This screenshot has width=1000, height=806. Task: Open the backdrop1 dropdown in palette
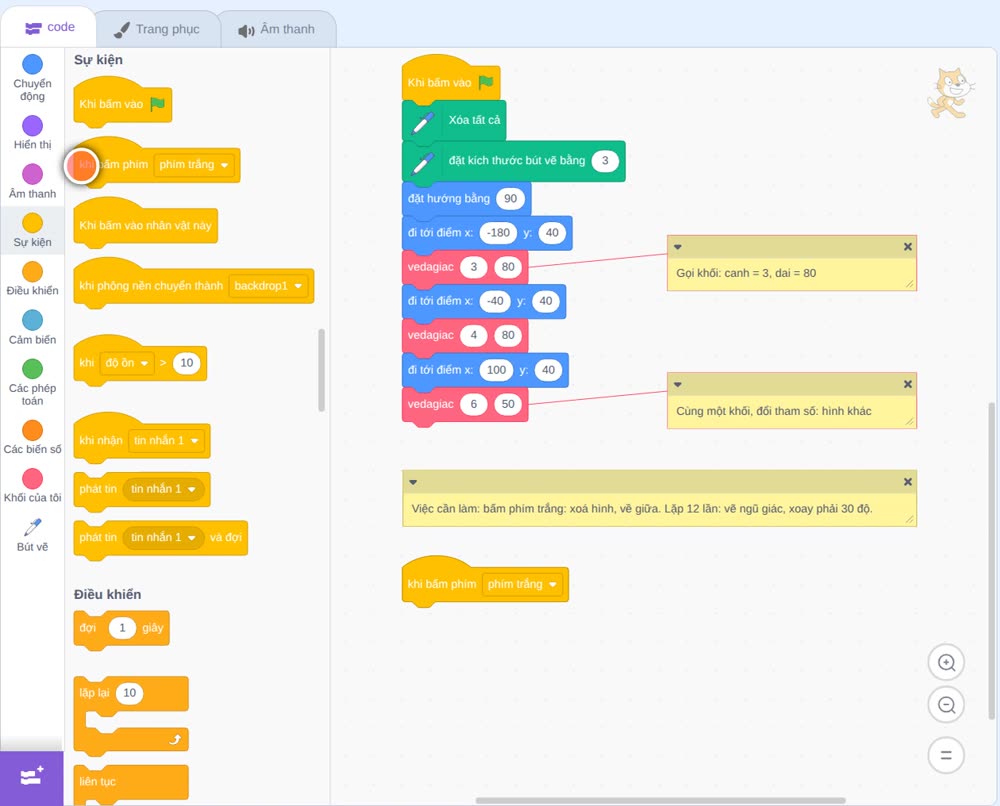tap(268, 286)
